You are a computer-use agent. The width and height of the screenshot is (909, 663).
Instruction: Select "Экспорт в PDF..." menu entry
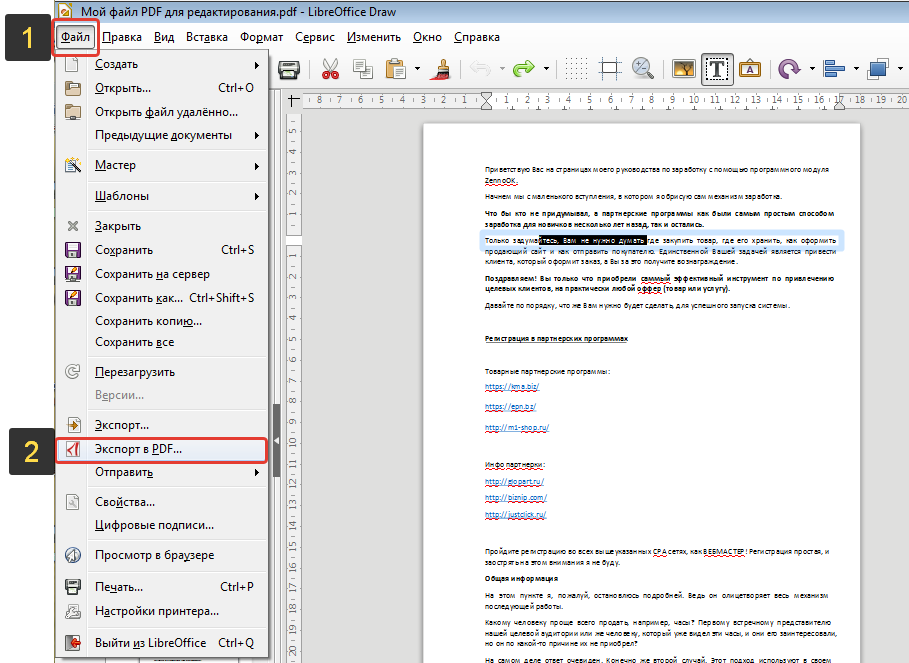[162, 450]
